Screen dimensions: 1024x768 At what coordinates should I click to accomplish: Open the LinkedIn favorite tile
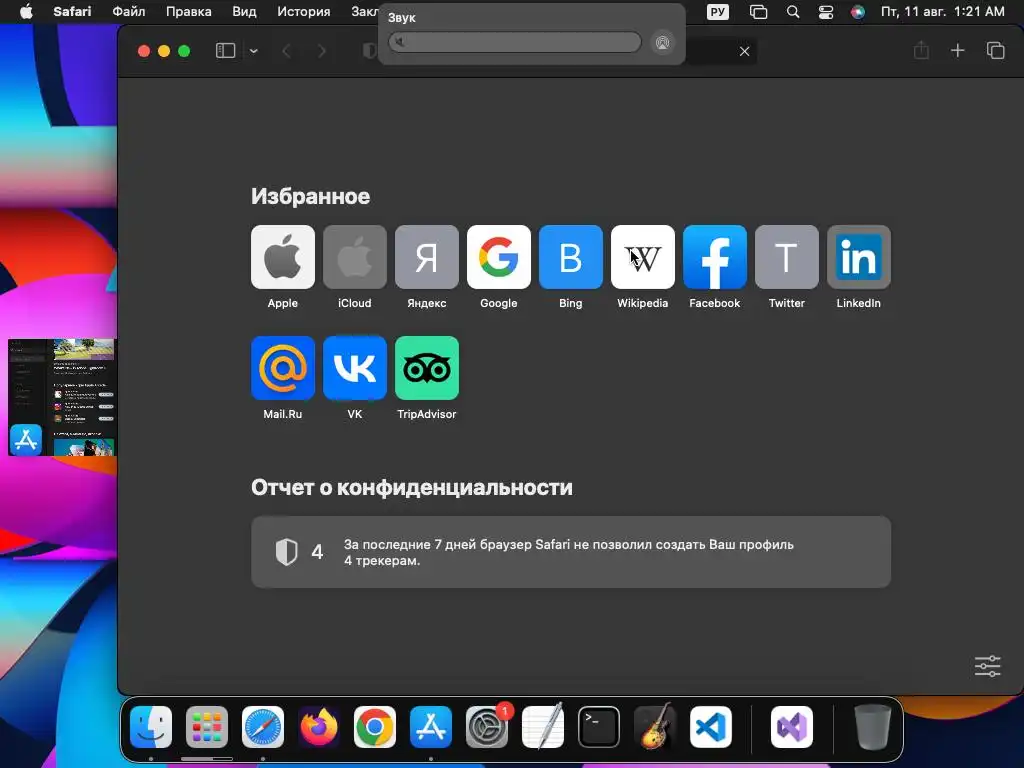859,257
